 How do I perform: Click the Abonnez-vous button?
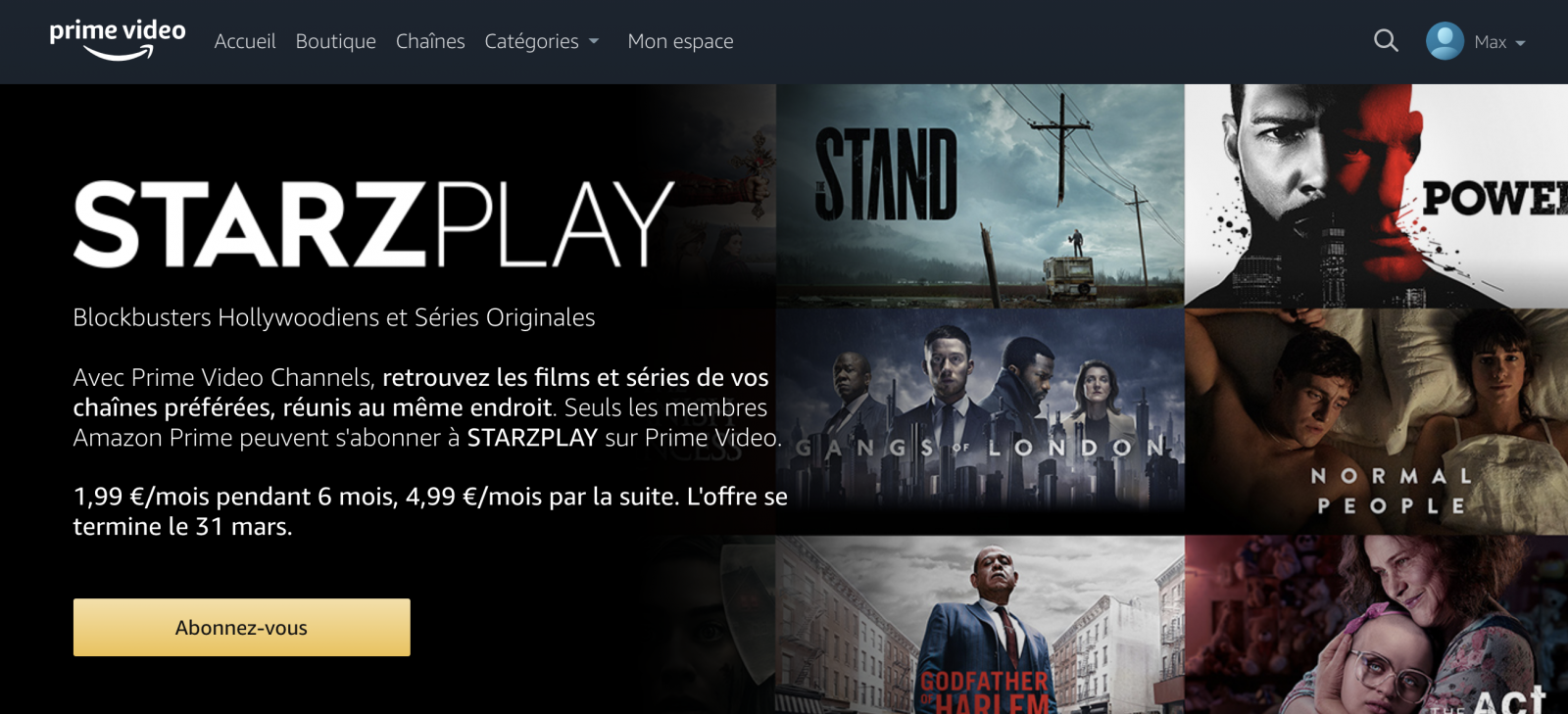point(242,628)
